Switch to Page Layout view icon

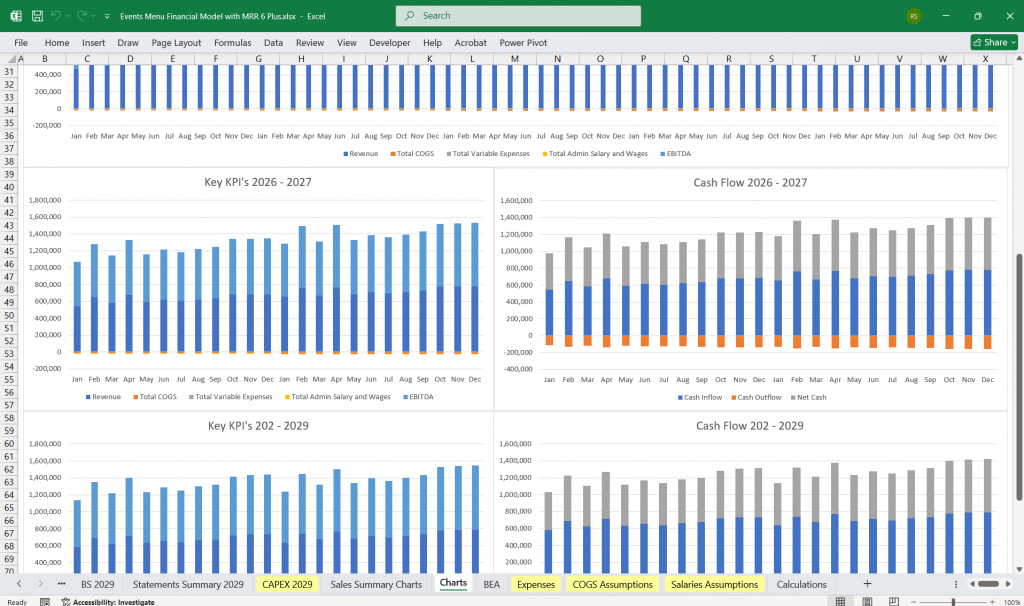click(867, 601)
